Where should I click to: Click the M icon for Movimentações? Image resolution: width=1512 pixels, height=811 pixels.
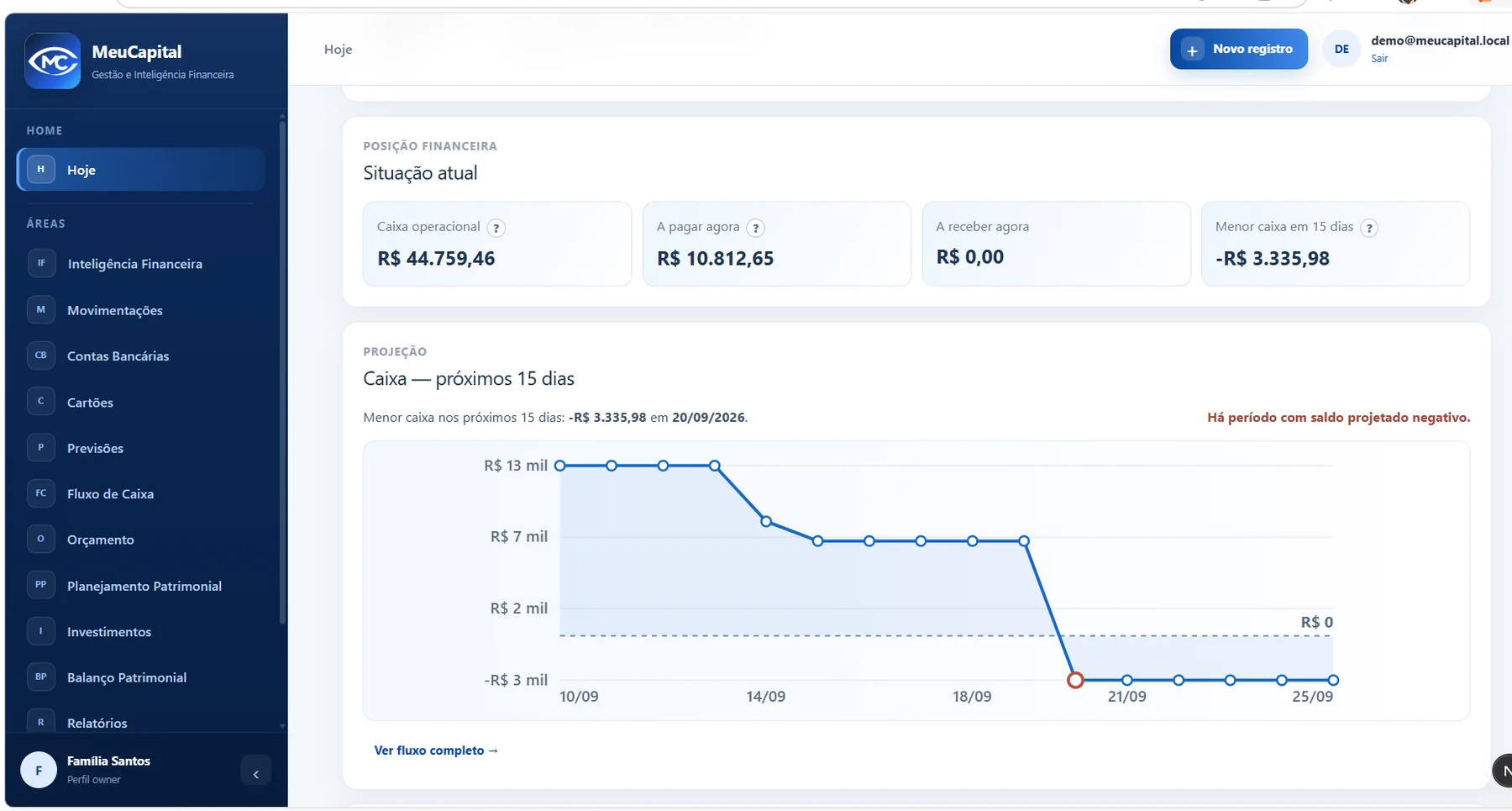40,309
